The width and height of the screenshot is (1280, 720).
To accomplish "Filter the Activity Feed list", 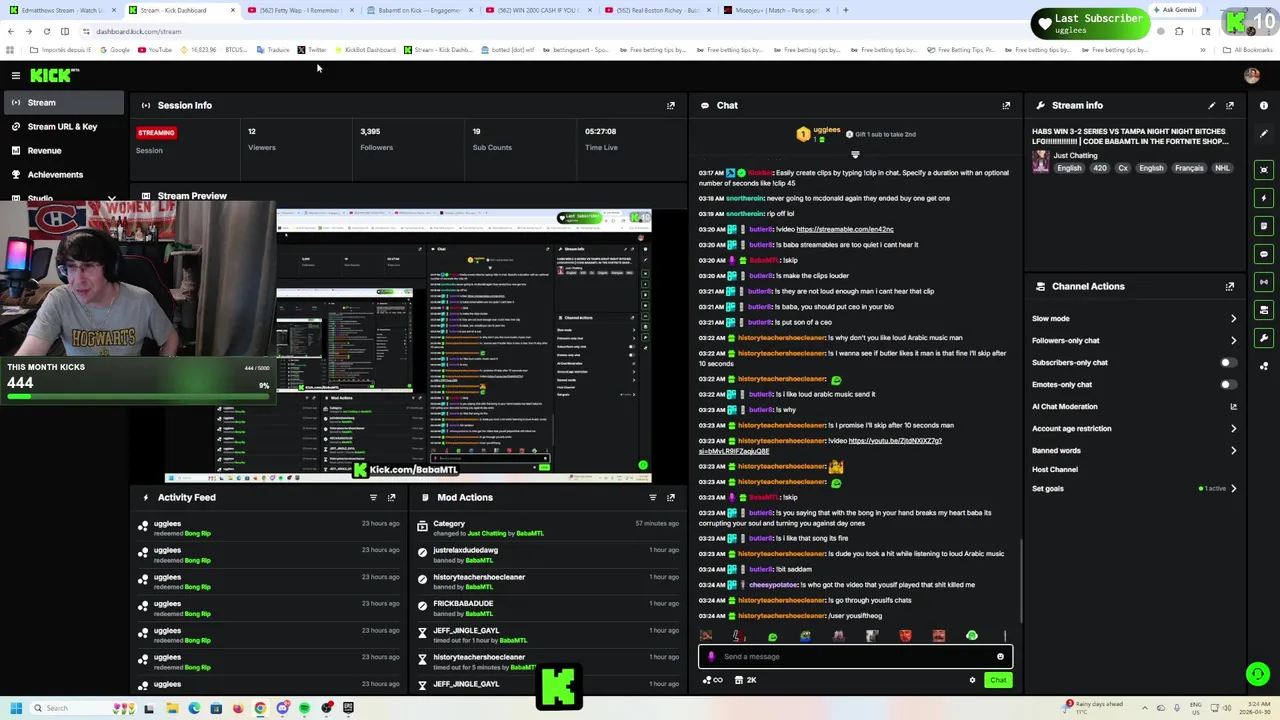I will [x=373, y=497].
